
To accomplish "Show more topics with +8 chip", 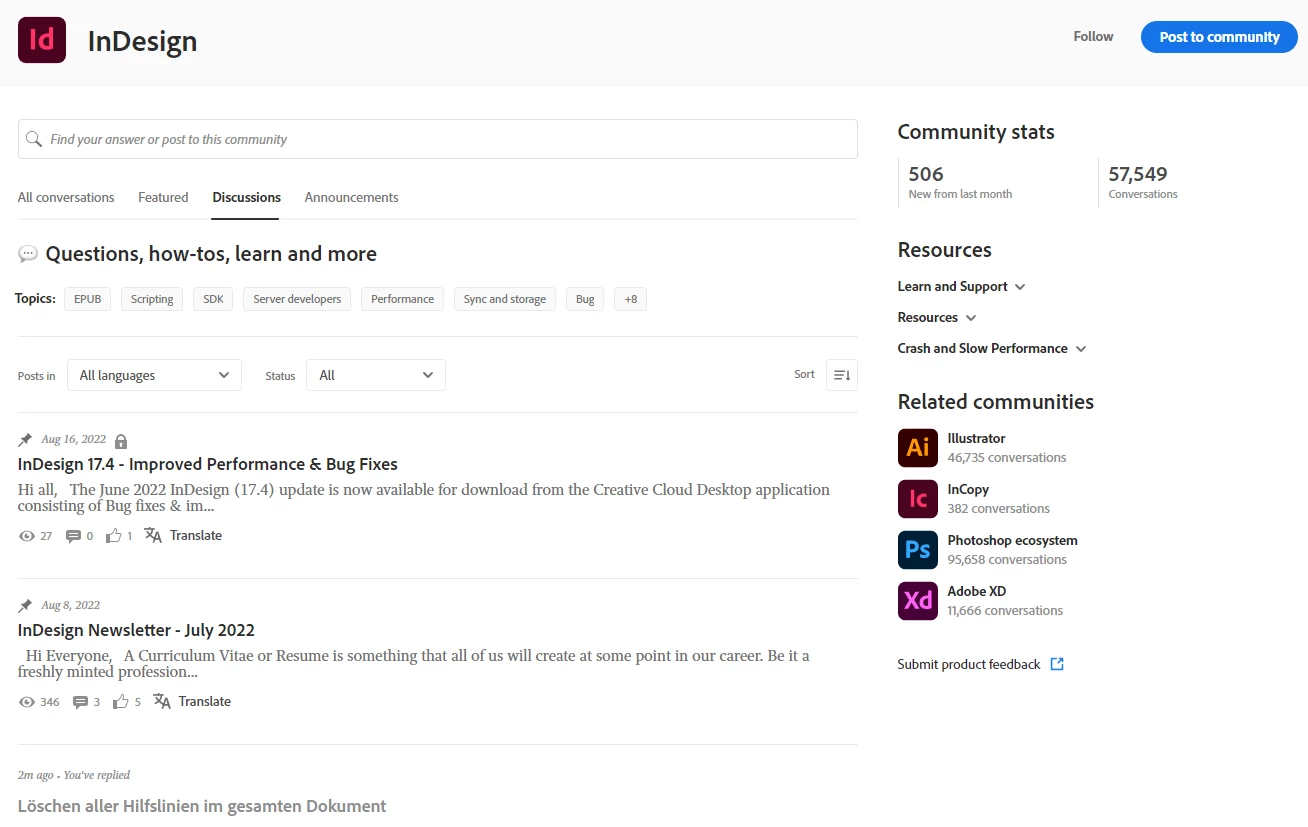I will point(630,299).
